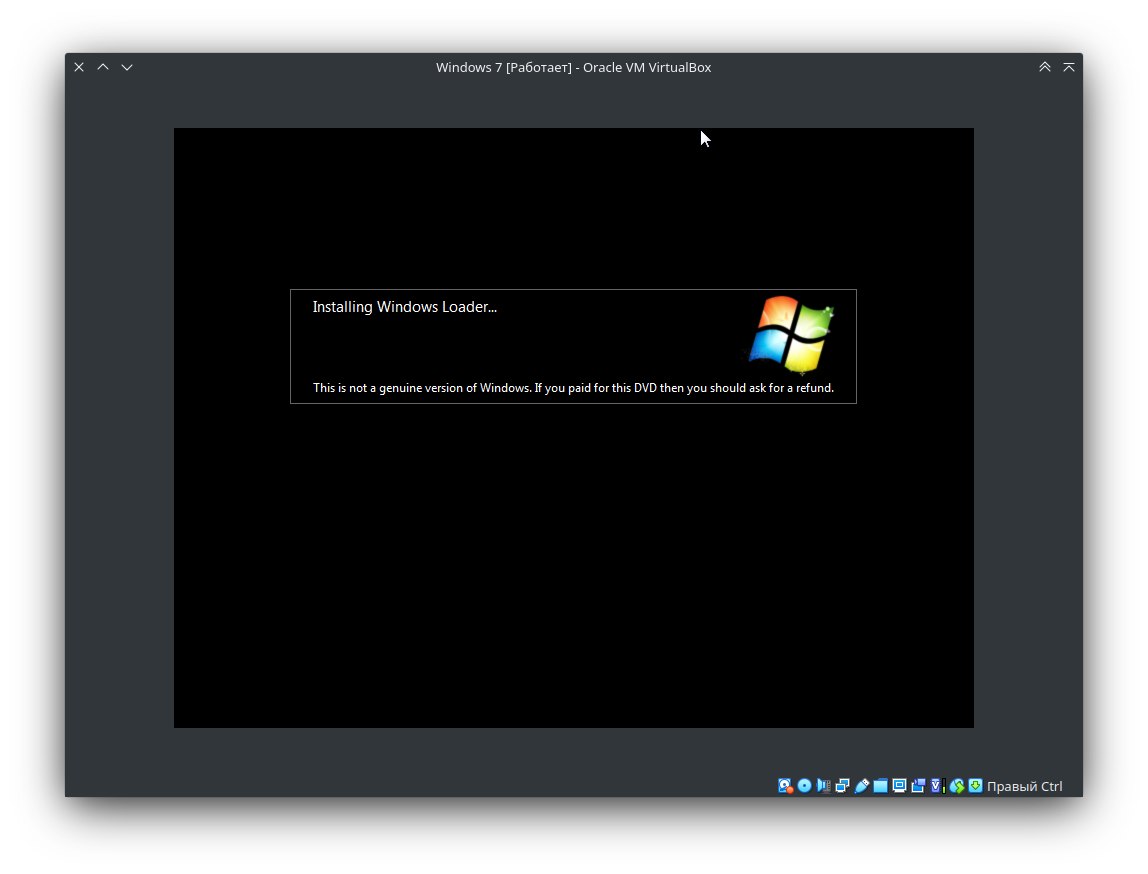Screen dimensions: 1148x874
Task: Click the down chevron in title bar
Action: tap(127, 67)
